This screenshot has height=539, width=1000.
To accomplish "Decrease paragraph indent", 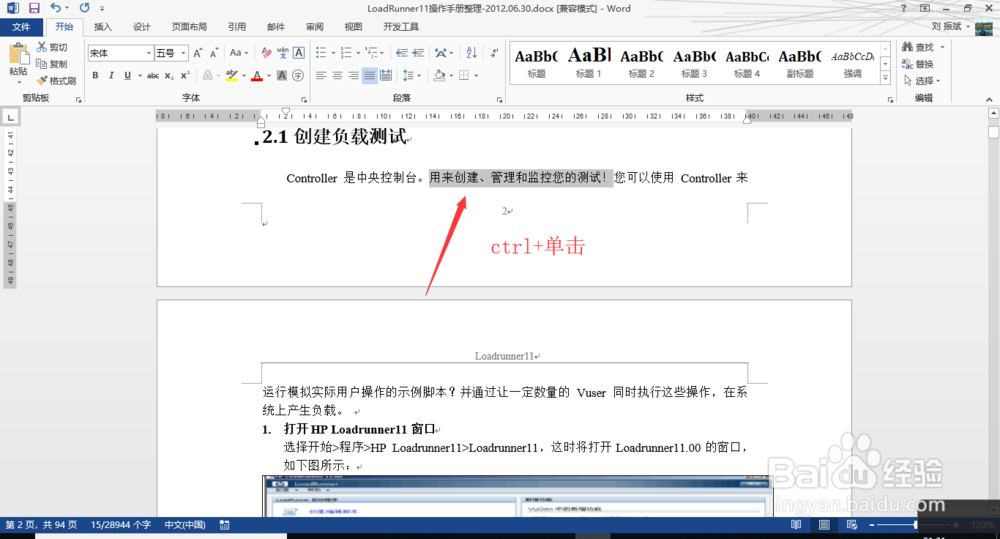I will pos(402,53).
